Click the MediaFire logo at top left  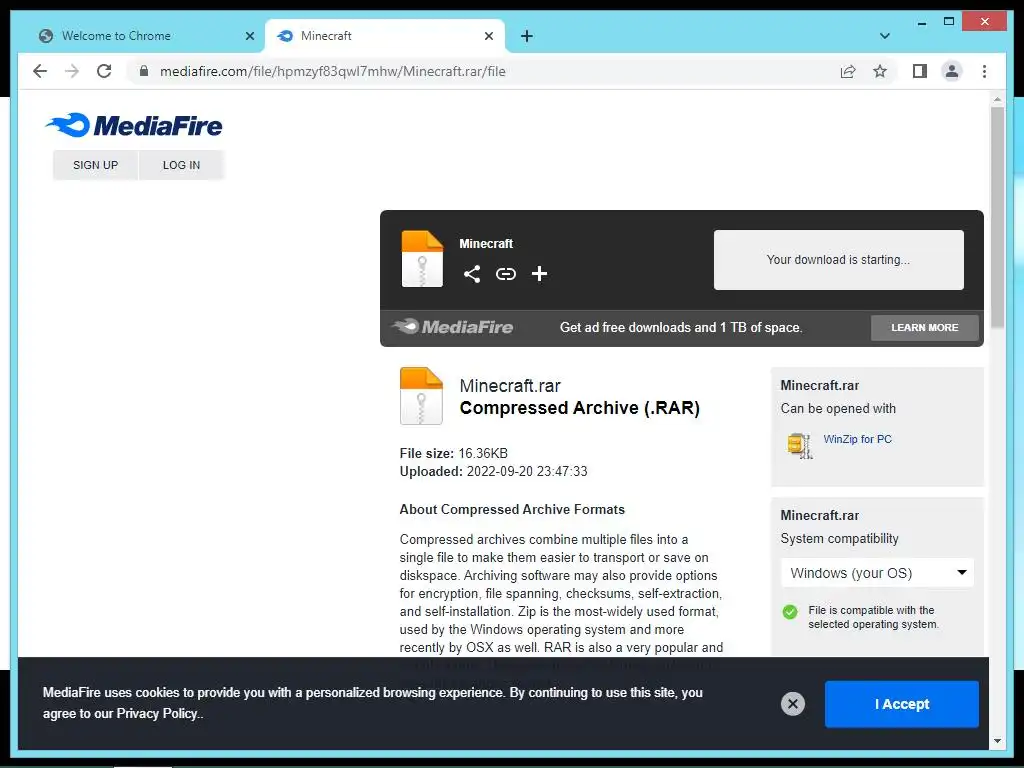(x=134, y=125)
